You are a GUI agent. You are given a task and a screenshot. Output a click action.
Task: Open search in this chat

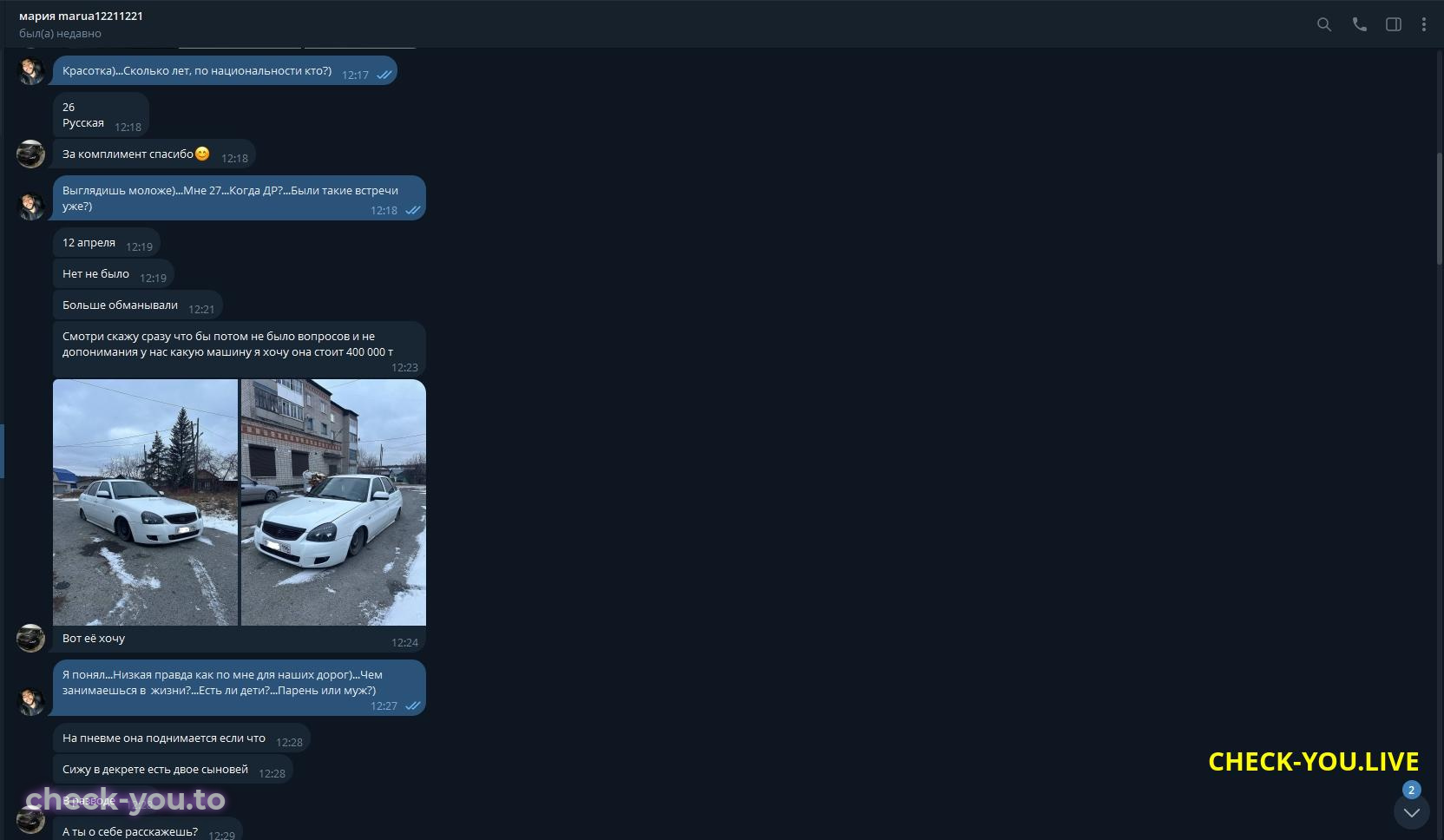point(1324,24)
